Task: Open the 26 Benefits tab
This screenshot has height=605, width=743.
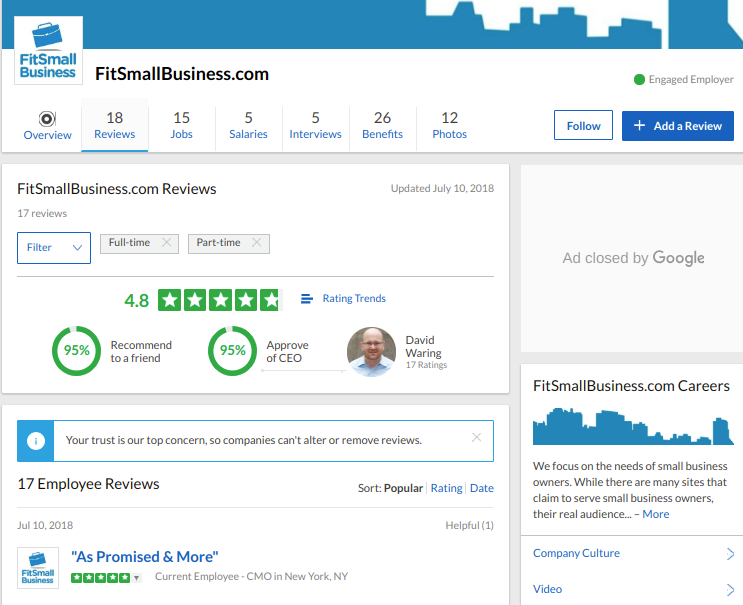Action: coord(382,126)
